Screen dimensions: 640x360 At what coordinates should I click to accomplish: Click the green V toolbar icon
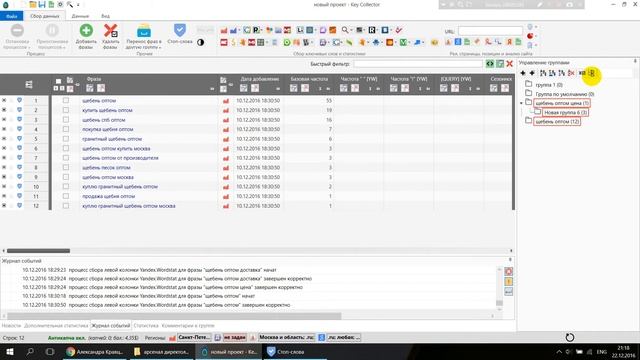tap(403, 42)
